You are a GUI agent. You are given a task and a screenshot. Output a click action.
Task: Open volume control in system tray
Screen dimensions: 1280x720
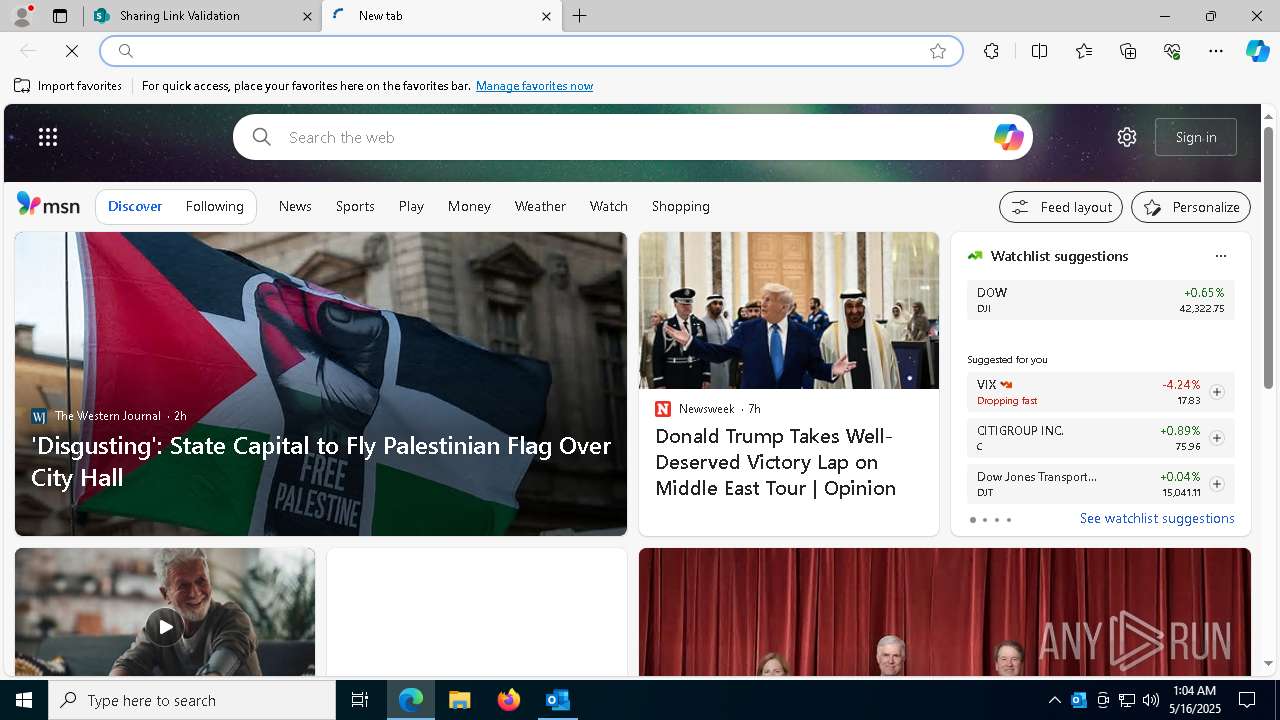[x=1151, y=700]
